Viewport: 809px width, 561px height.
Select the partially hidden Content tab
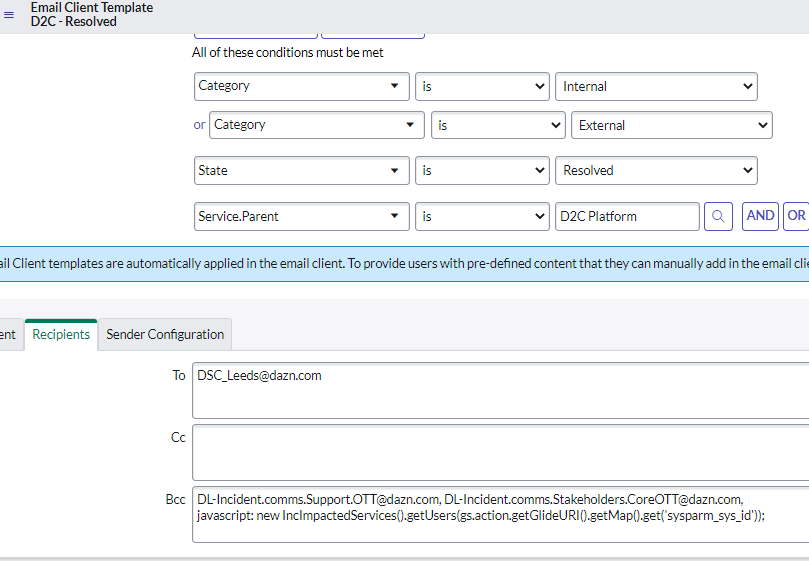(10, 334)
